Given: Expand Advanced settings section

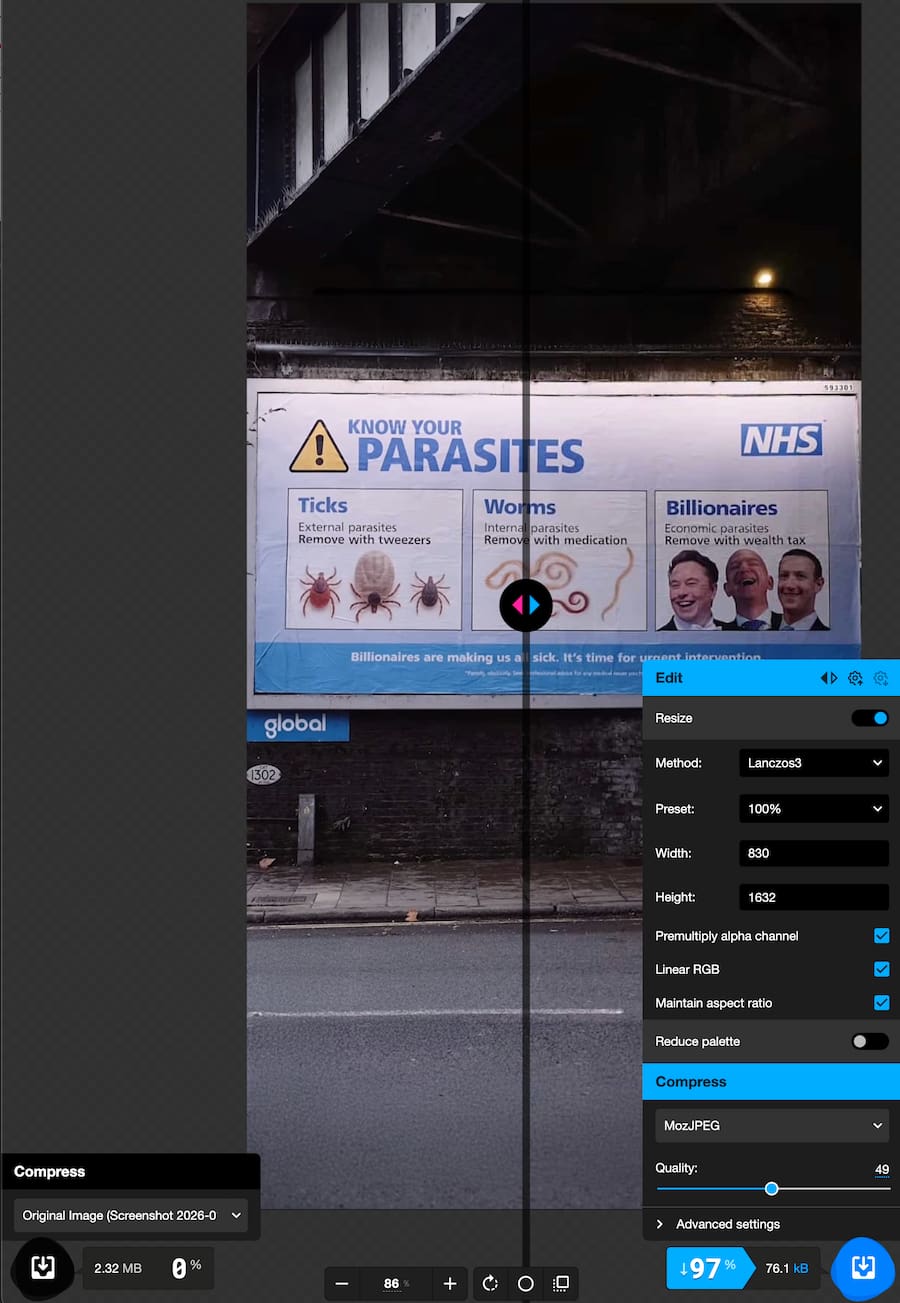Looking at the screenshot, I should pos(727,1224).
